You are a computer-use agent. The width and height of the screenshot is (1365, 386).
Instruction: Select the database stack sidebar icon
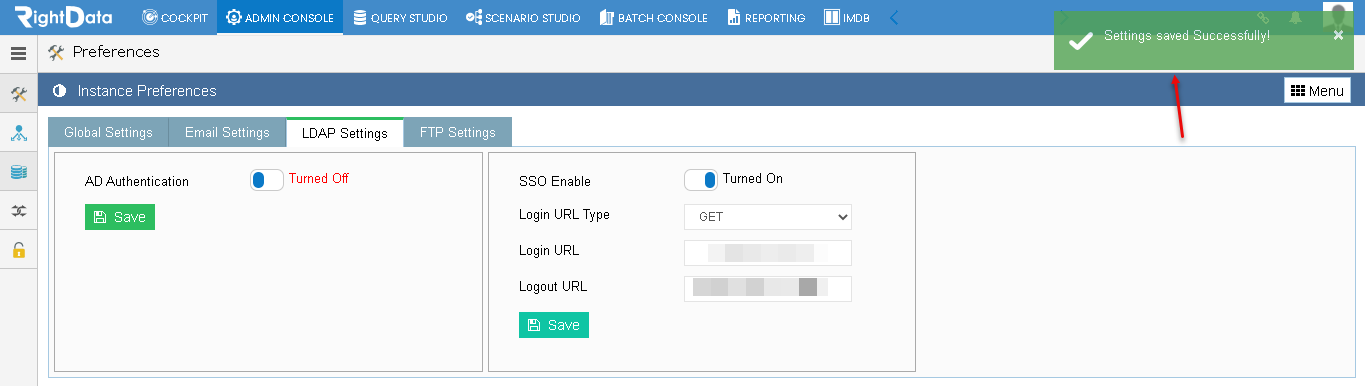point(18,172)
